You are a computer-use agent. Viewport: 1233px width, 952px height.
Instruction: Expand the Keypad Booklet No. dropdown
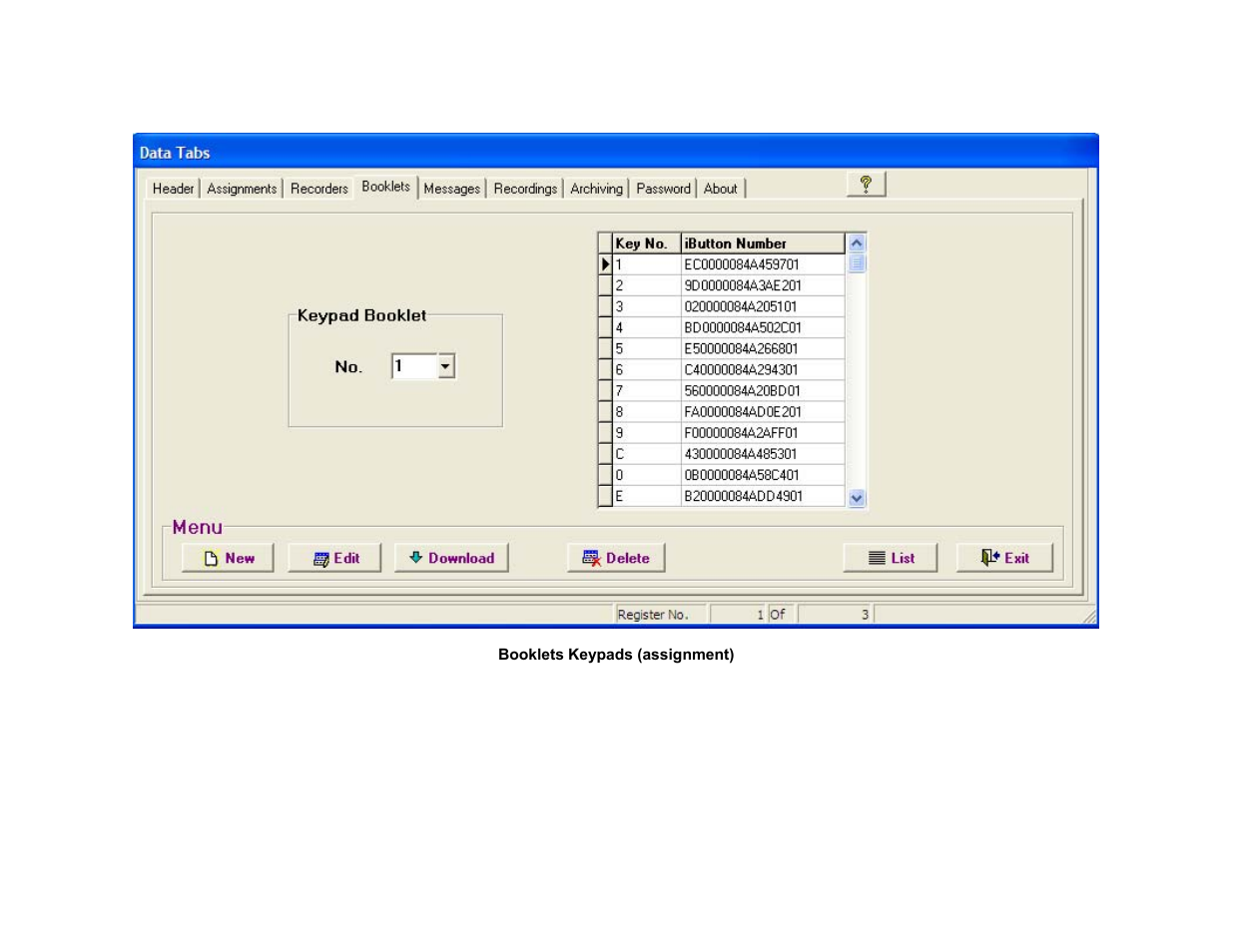click(x=446, y=367)
